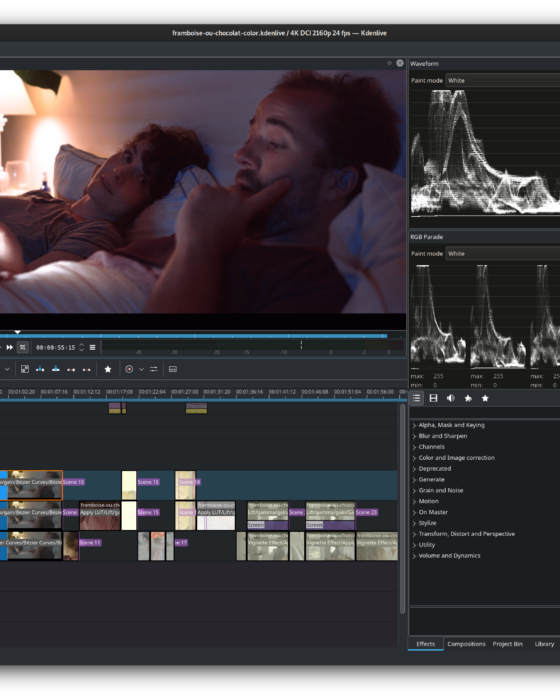Close the monitor panel with the X icon
Screen dimensions: 560x700
pos(400,63)
